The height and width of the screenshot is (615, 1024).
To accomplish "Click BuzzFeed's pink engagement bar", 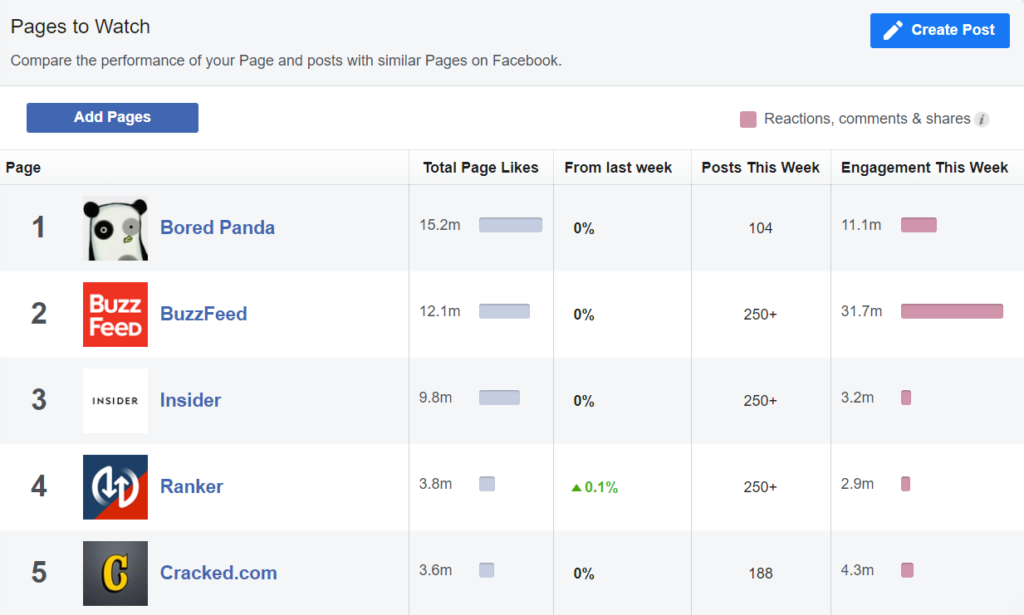I will coord(951,312).
